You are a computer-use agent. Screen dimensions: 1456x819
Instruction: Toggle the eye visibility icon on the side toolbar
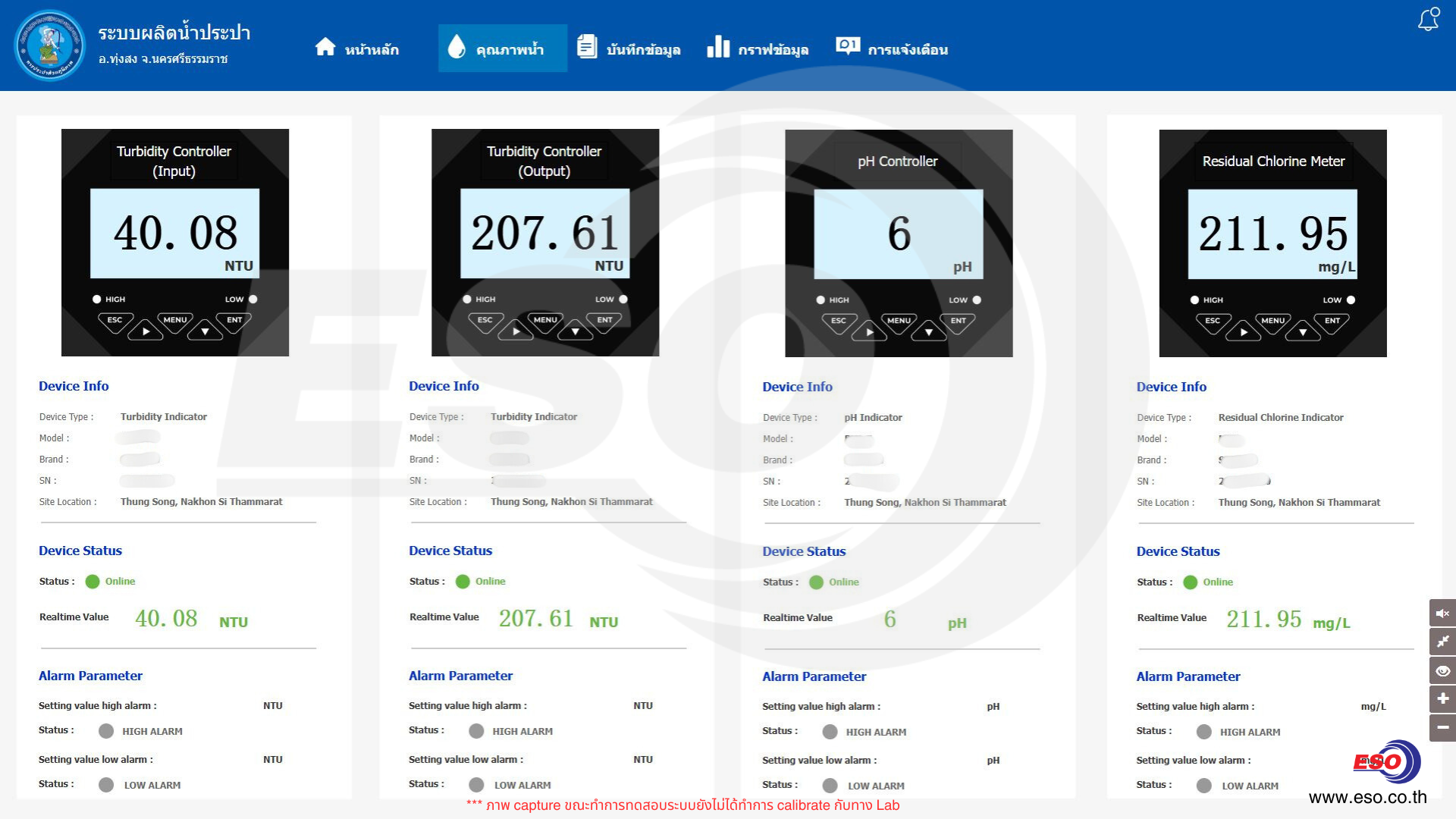pyautogui.click(x=1442, y=670)
